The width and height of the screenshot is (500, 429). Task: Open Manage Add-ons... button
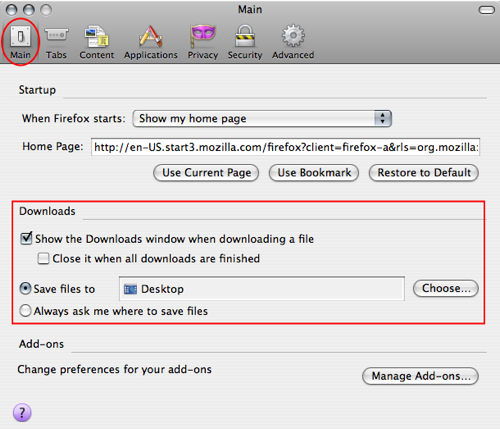[420, 376]
